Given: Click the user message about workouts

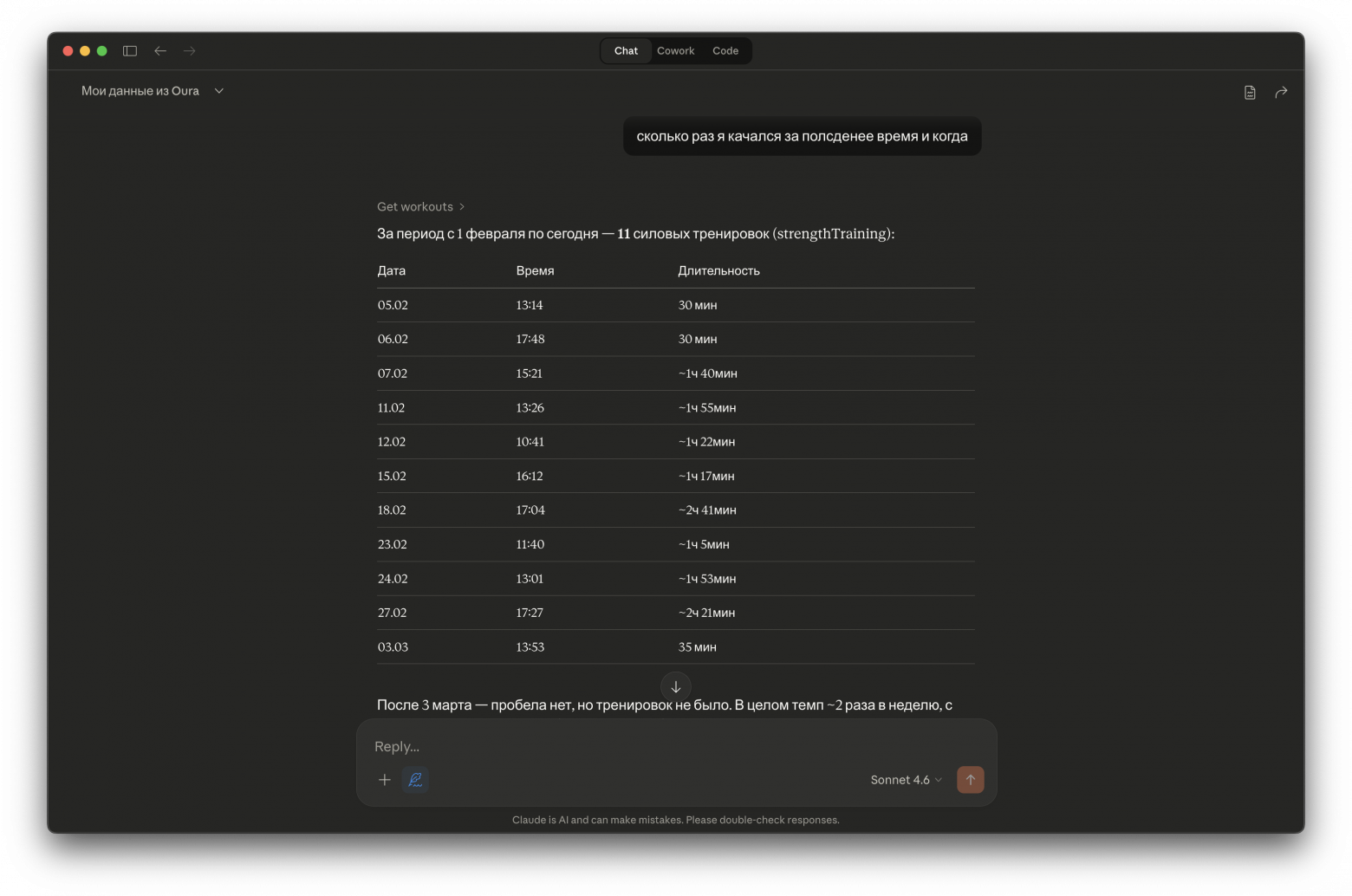Looking at the screenshot, I should 802,136.
